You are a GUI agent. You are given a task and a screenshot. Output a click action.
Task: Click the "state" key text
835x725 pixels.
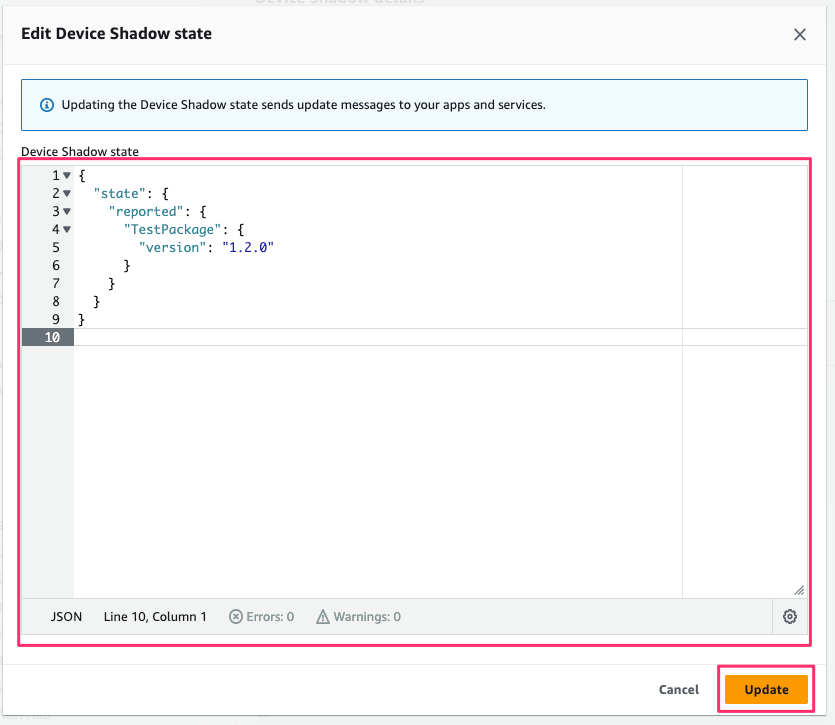pyautogui.click(x=119, y=193)
